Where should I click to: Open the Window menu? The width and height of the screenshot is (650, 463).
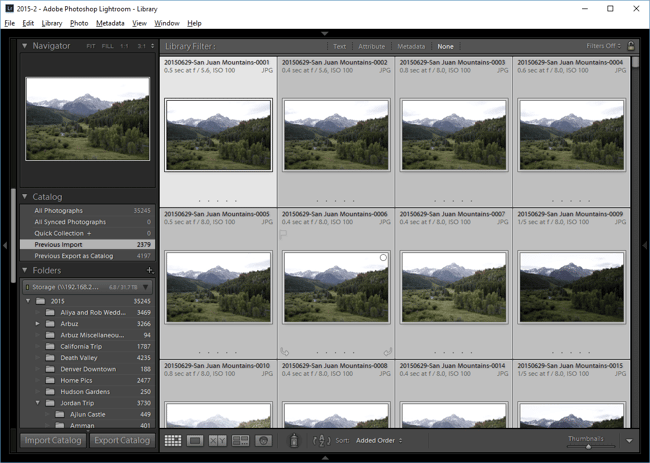click(167, 23)
